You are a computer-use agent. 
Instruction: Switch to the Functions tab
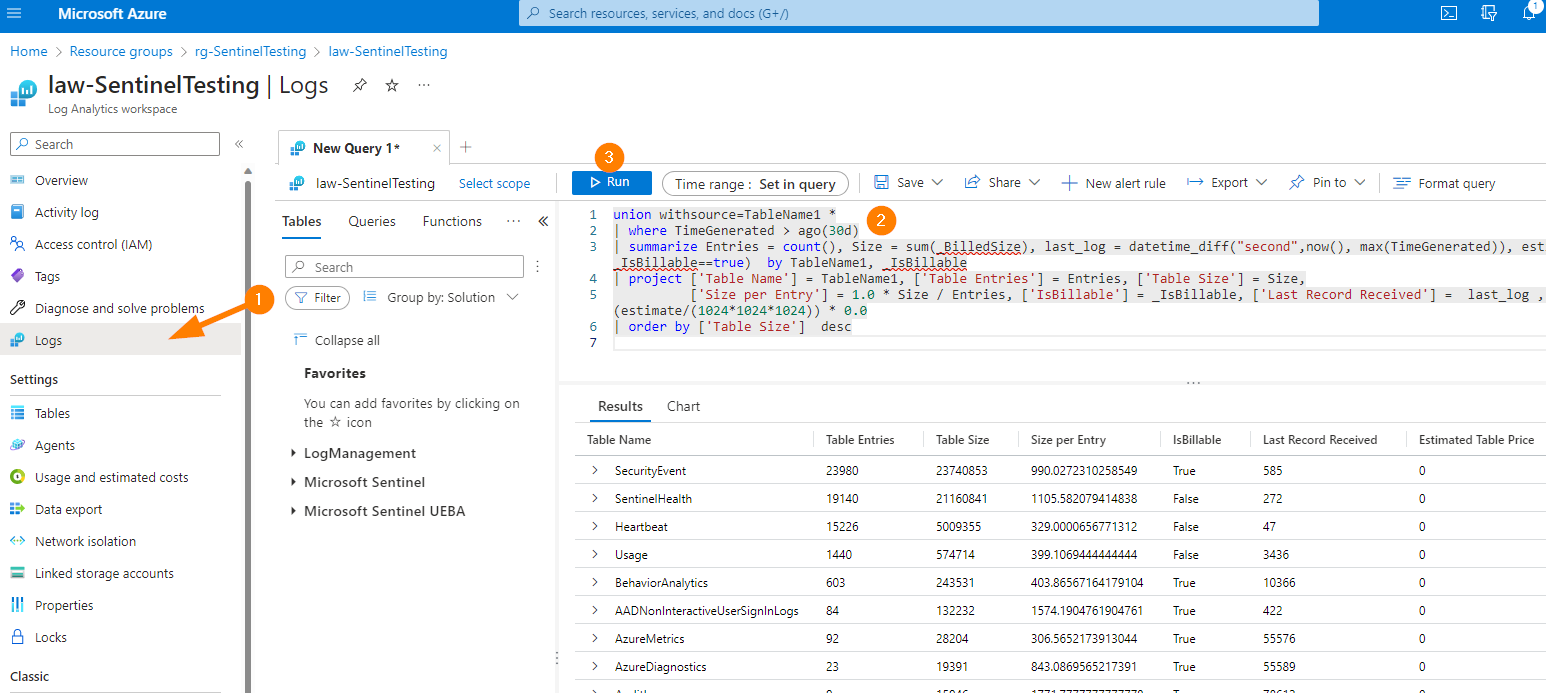[x=452, y=222]
